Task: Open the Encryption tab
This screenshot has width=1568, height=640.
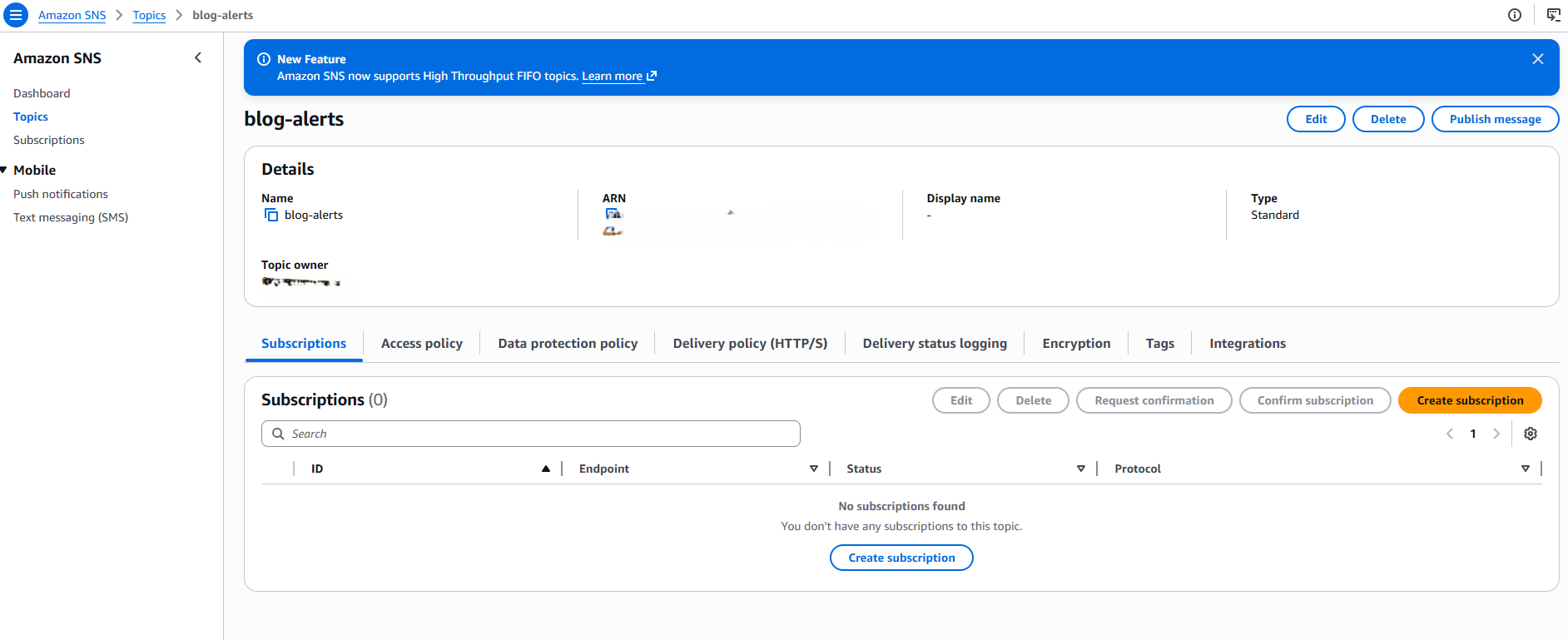Action: pyautogui.click(x=1075, y=343)
